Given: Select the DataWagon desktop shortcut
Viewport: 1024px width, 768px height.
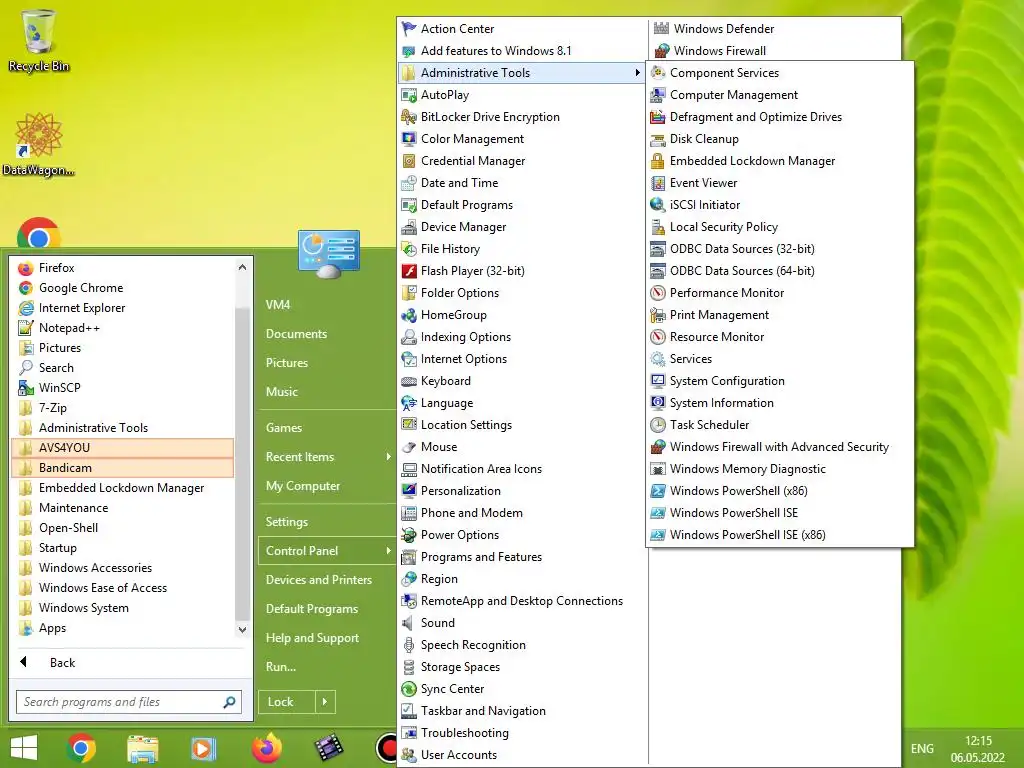Looking at the screenshot, I should (x=39, y=144).
